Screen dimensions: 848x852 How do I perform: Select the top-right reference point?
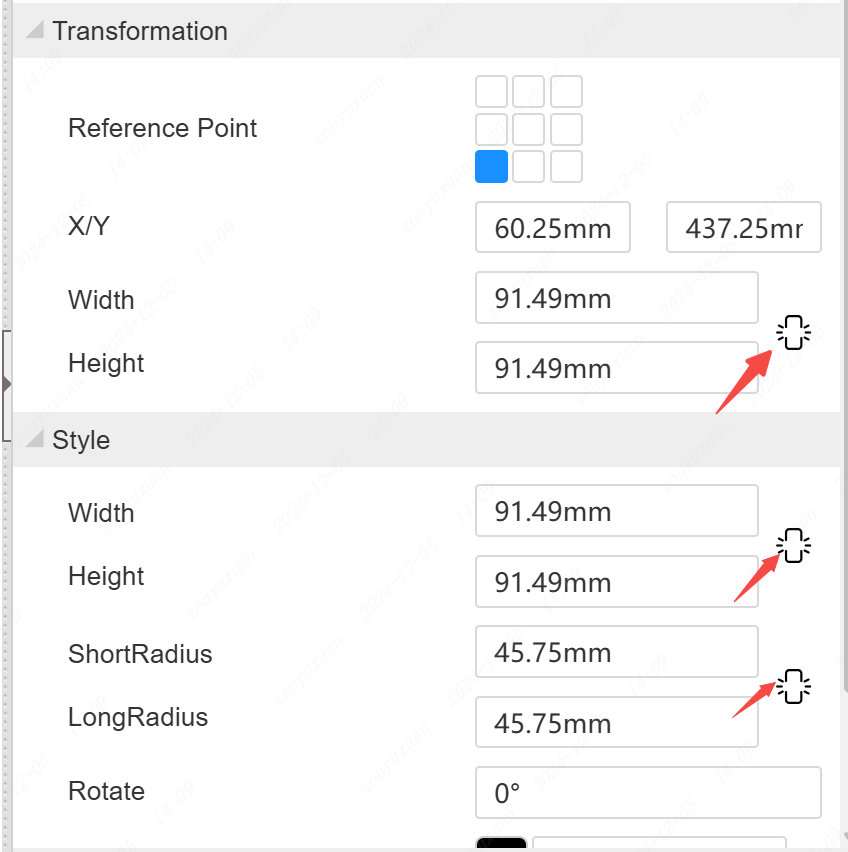[x=566, y=91]
